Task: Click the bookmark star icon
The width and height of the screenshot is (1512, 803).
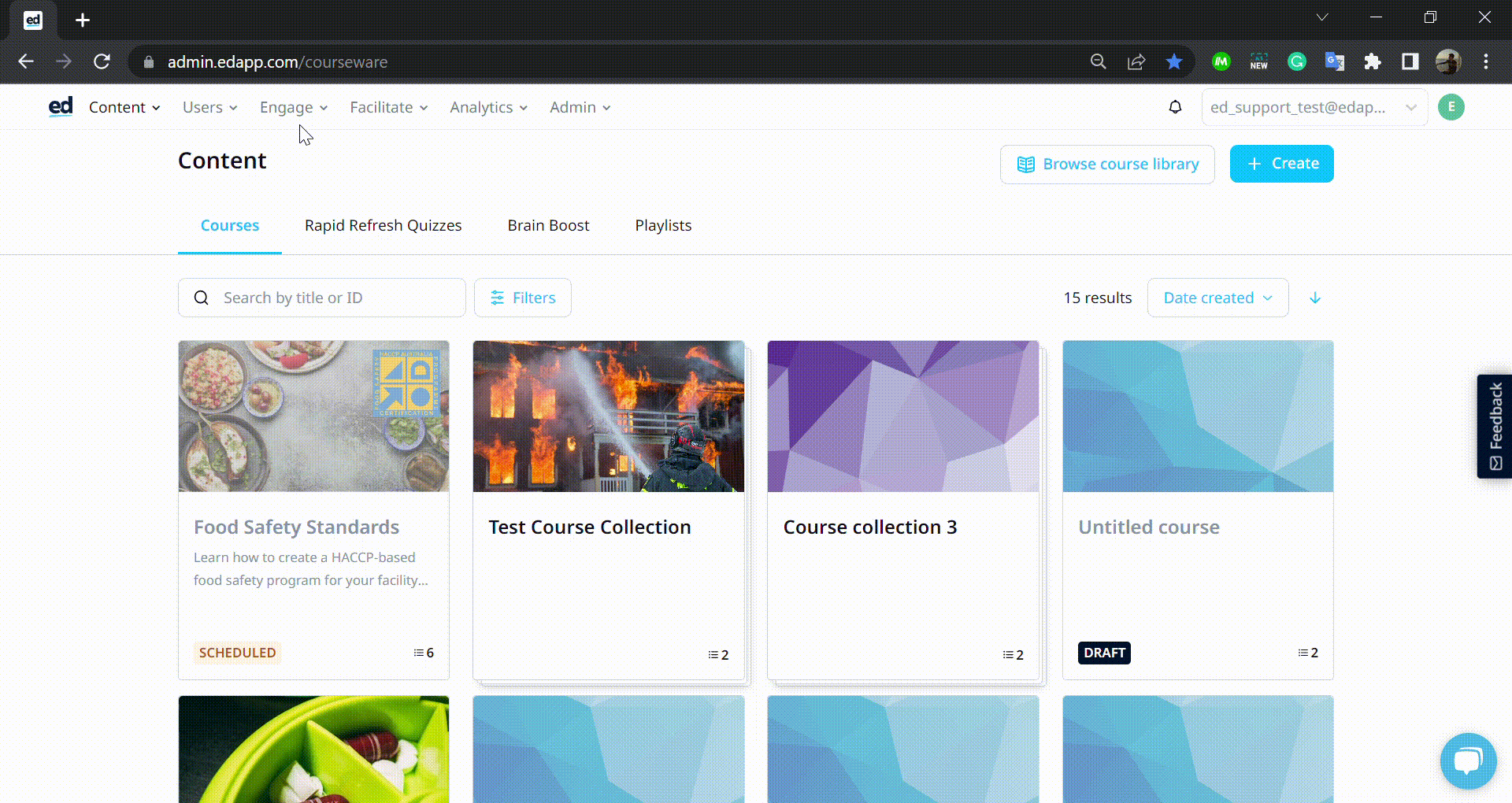Action: coord(1174,61)
